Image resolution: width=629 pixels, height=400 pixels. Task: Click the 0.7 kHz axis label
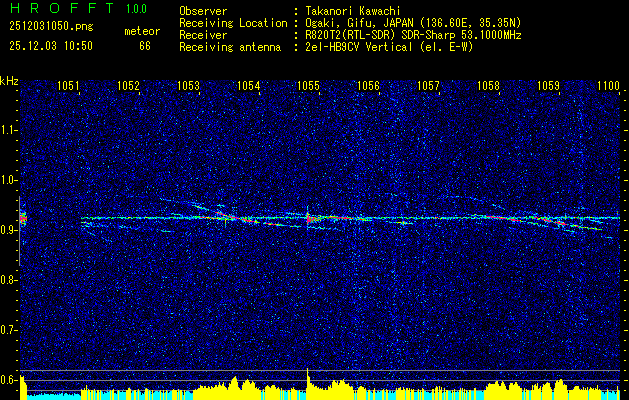click(8, 330)
